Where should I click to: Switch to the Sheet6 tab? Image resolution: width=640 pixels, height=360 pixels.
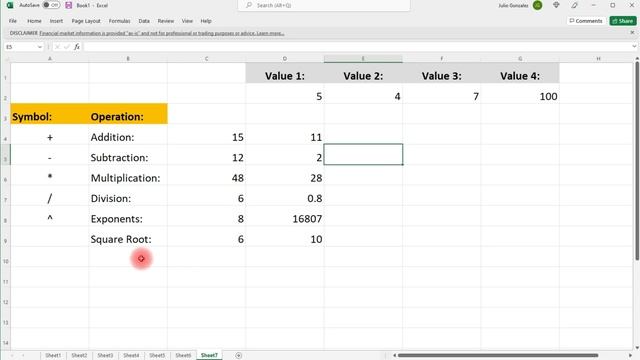click(183, 356)
